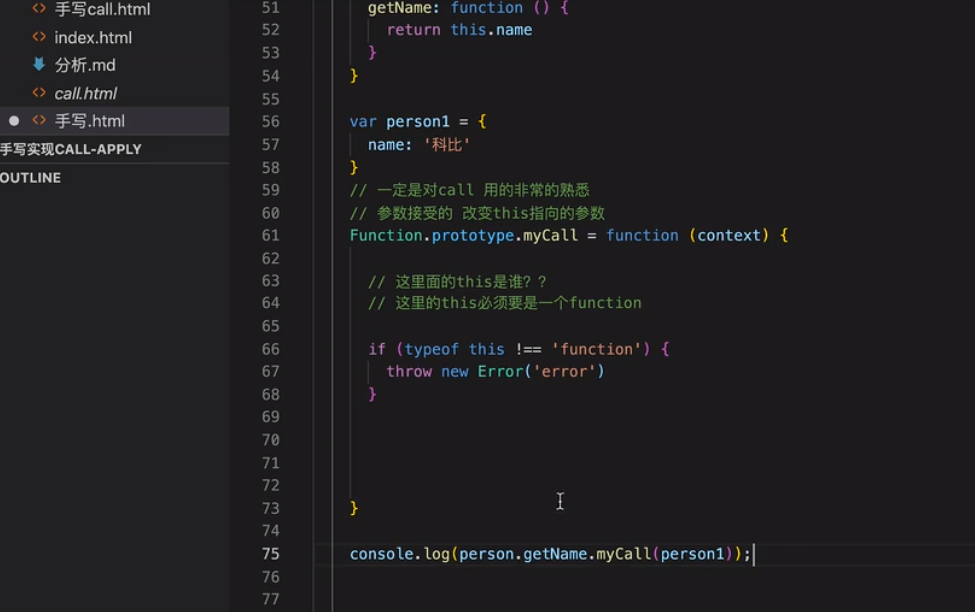Click 'return' keyword on line 52

coord(414,30)
